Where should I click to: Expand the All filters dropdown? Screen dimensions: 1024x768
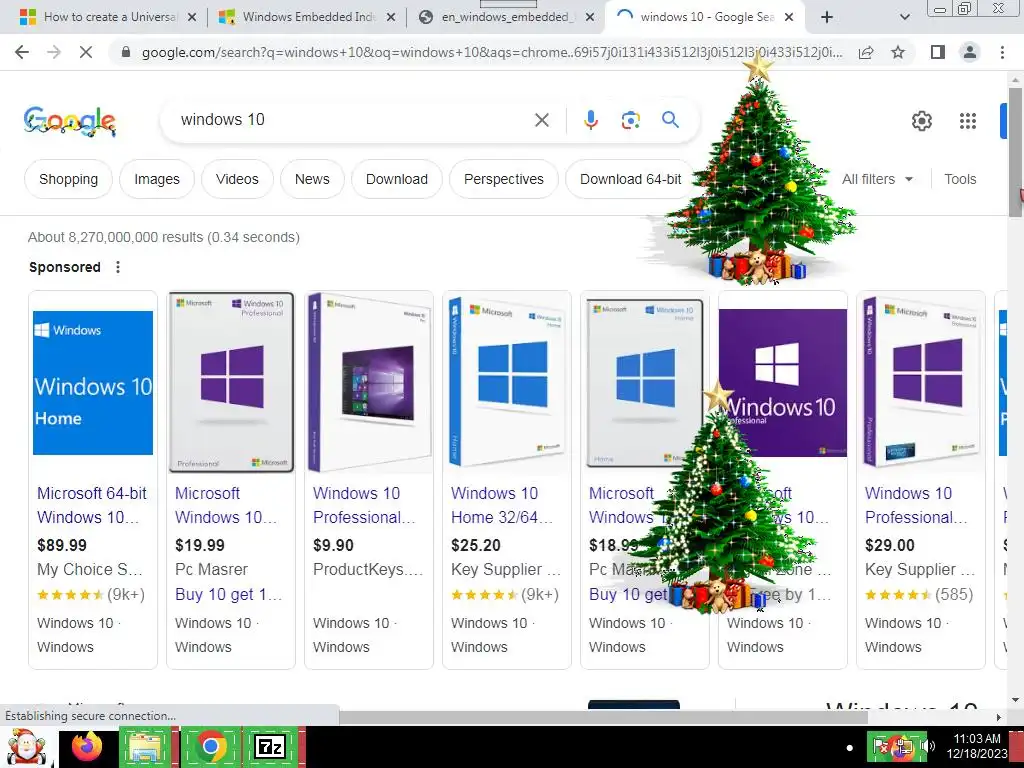pos(877,179)
